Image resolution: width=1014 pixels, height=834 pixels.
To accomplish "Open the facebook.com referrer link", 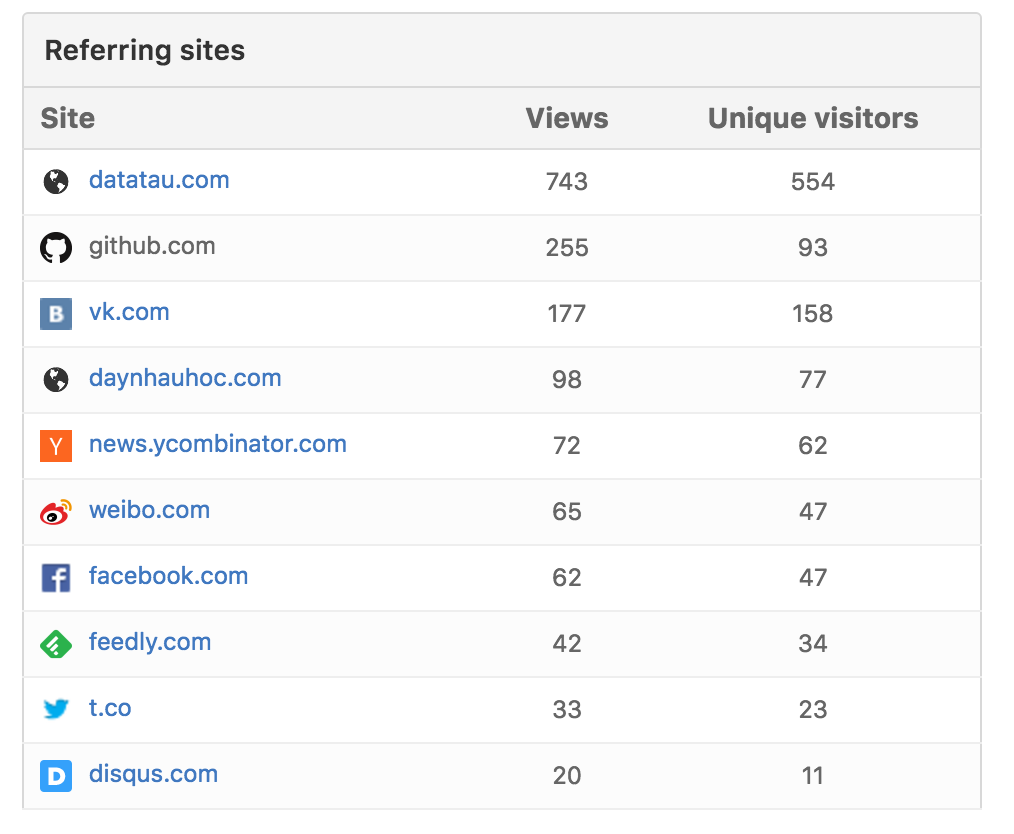I will click(x=168, y=575).
